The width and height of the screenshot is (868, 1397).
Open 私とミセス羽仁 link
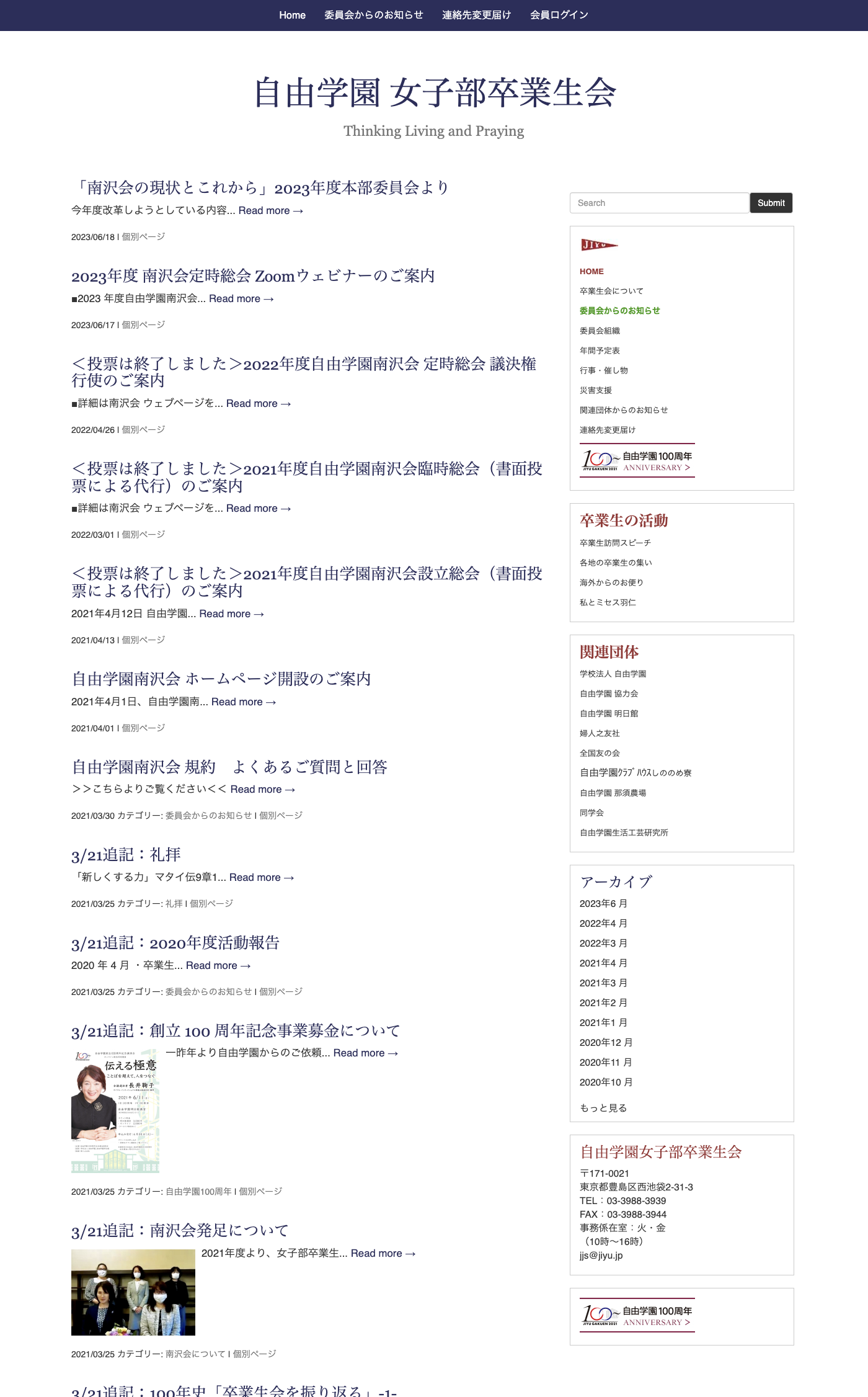point(608,602)
